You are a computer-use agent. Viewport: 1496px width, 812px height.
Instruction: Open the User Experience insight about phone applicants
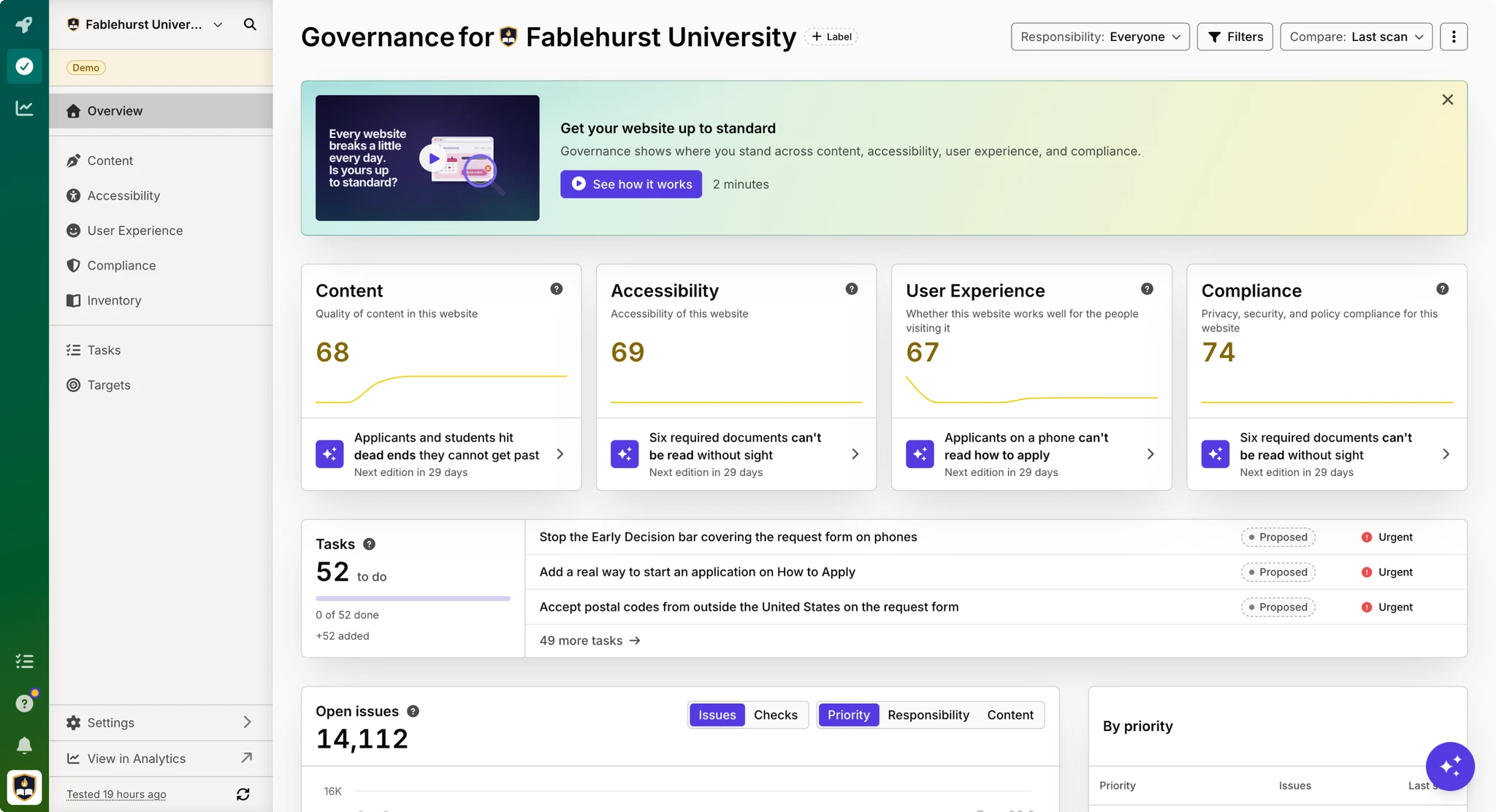[1031, 454]
